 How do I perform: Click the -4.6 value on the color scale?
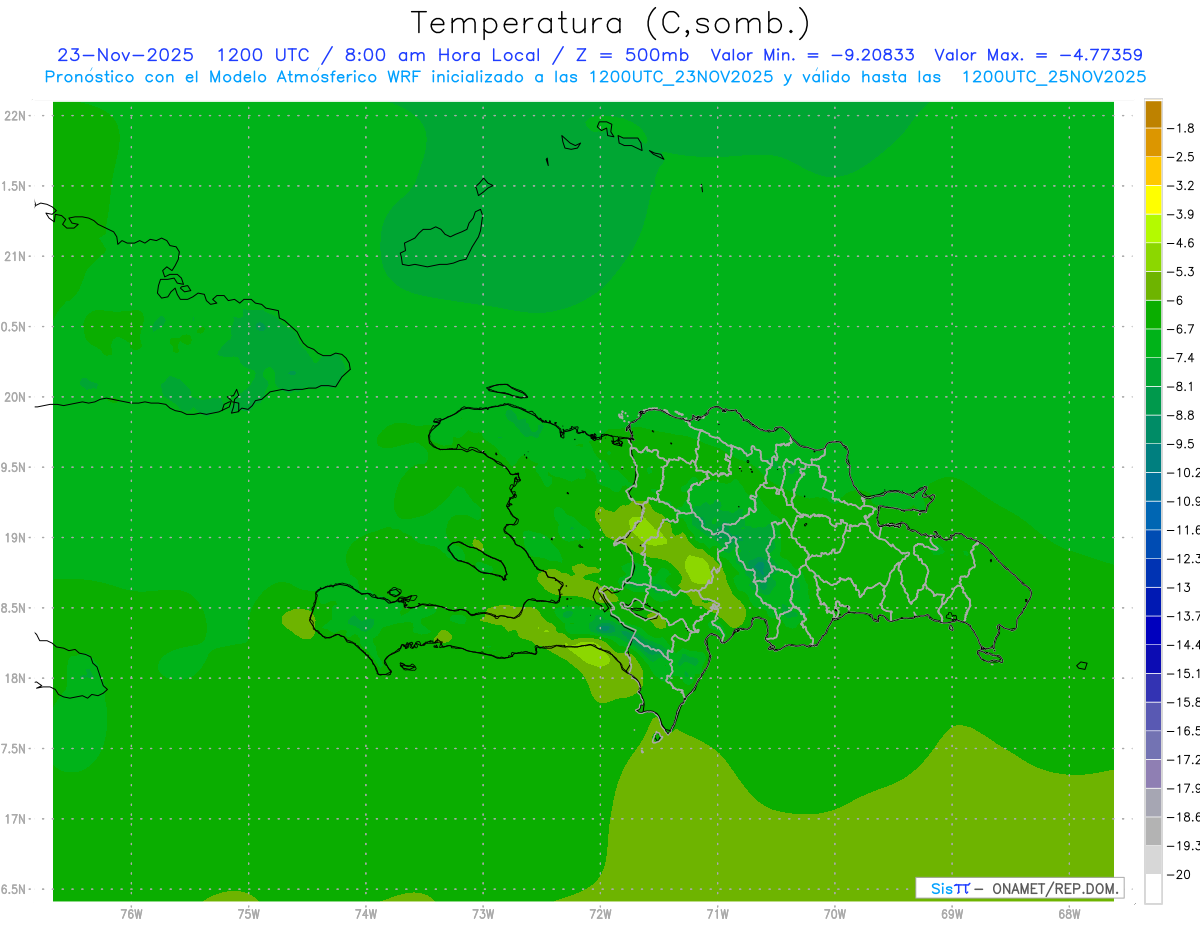(1181, 243)
